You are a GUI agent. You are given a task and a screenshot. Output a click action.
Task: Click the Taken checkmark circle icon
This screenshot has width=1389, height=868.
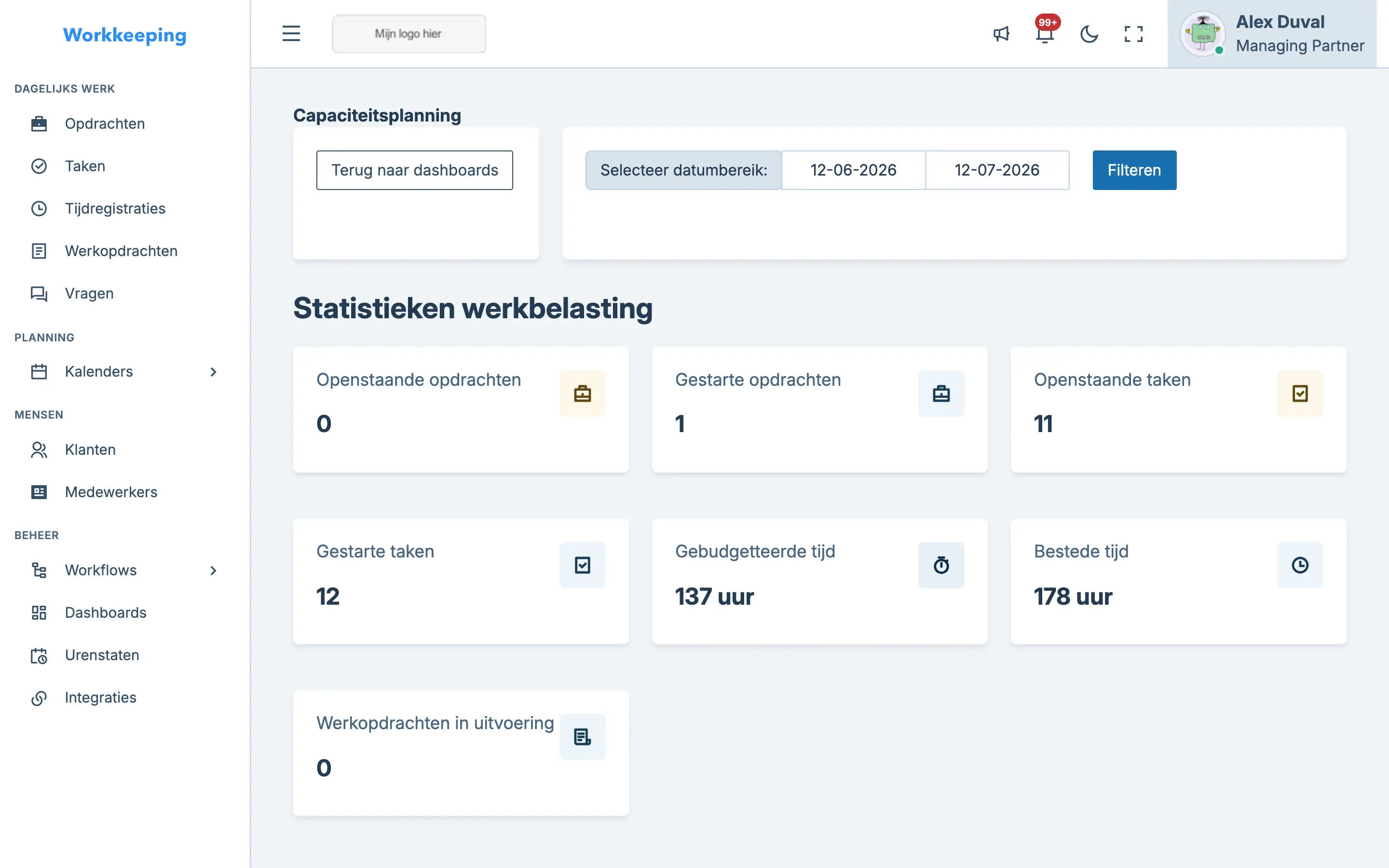click(39, 166)
